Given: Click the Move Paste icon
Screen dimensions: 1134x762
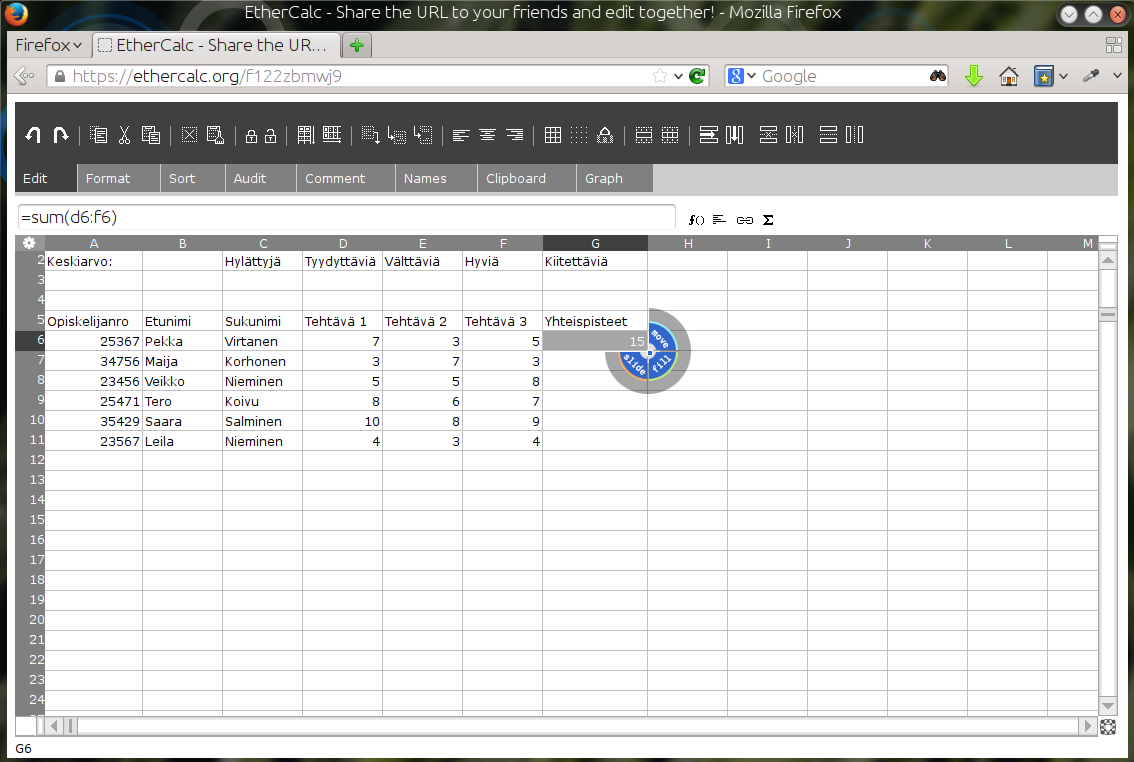Looking at the screenshot, I should [396, 134].
